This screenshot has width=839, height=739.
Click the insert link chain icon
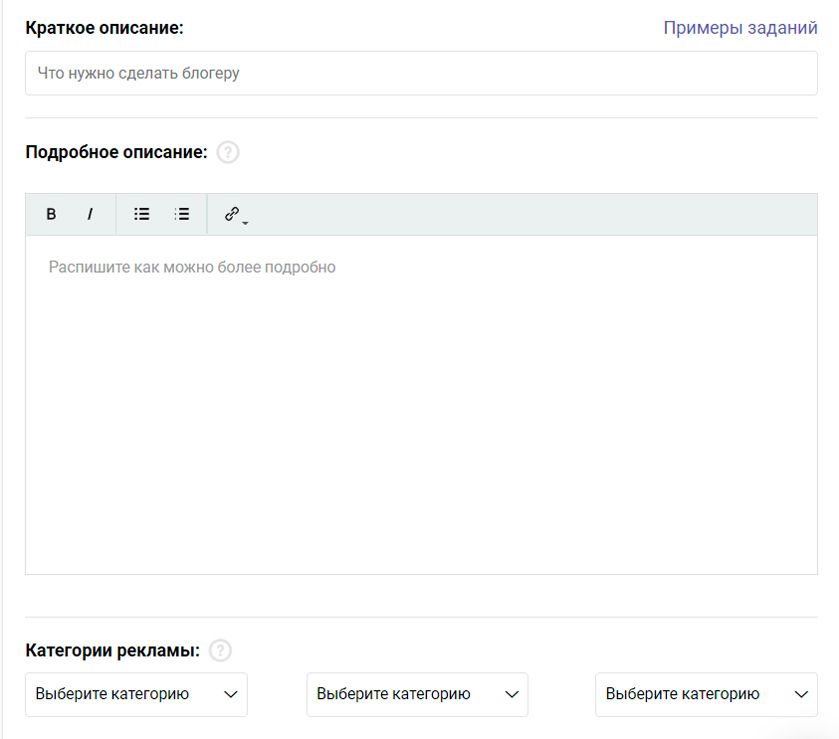[x=231, y=213]
